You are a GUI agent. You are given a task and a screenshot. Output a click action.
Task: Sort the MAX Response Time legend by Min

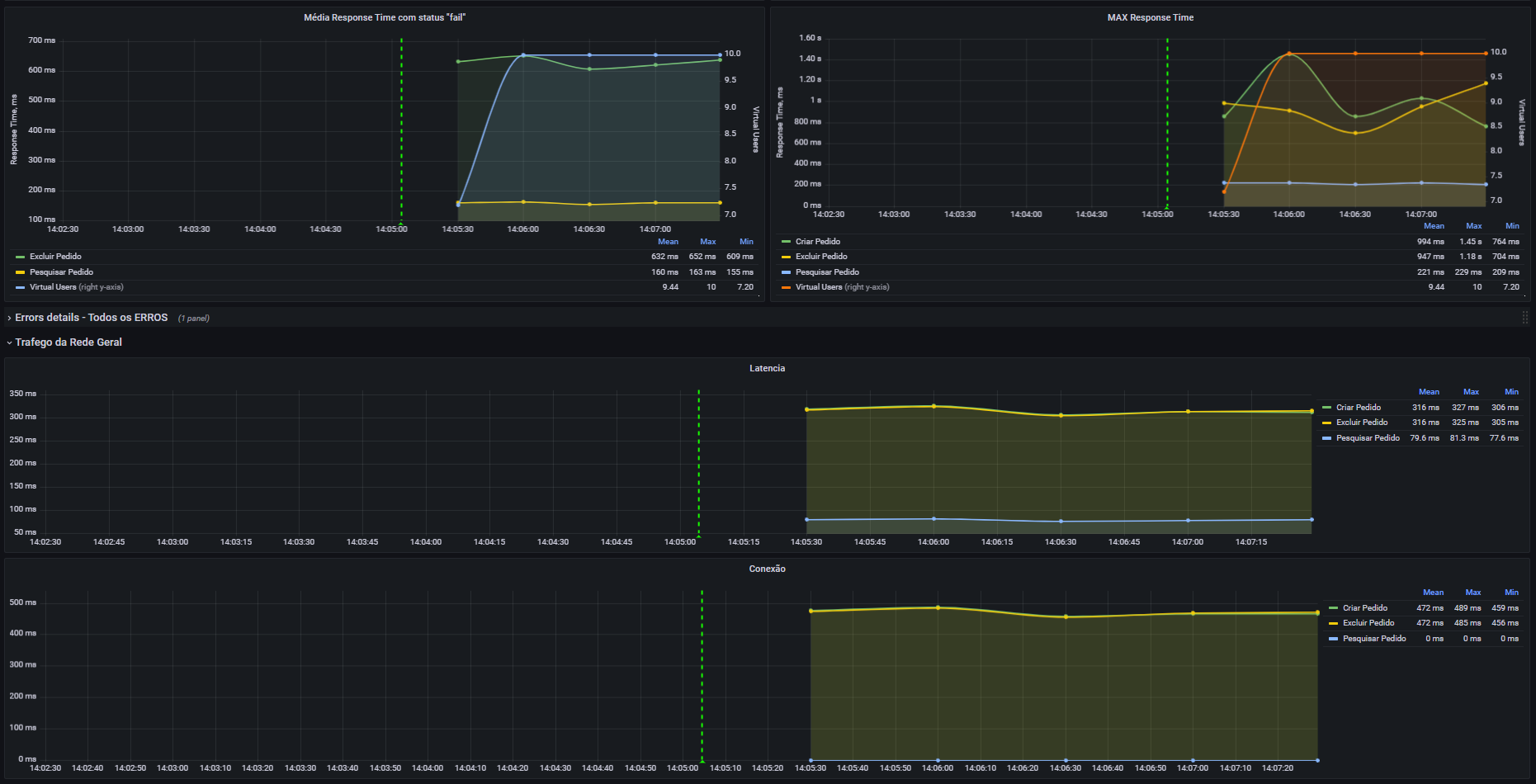(x=1511, y=226)
